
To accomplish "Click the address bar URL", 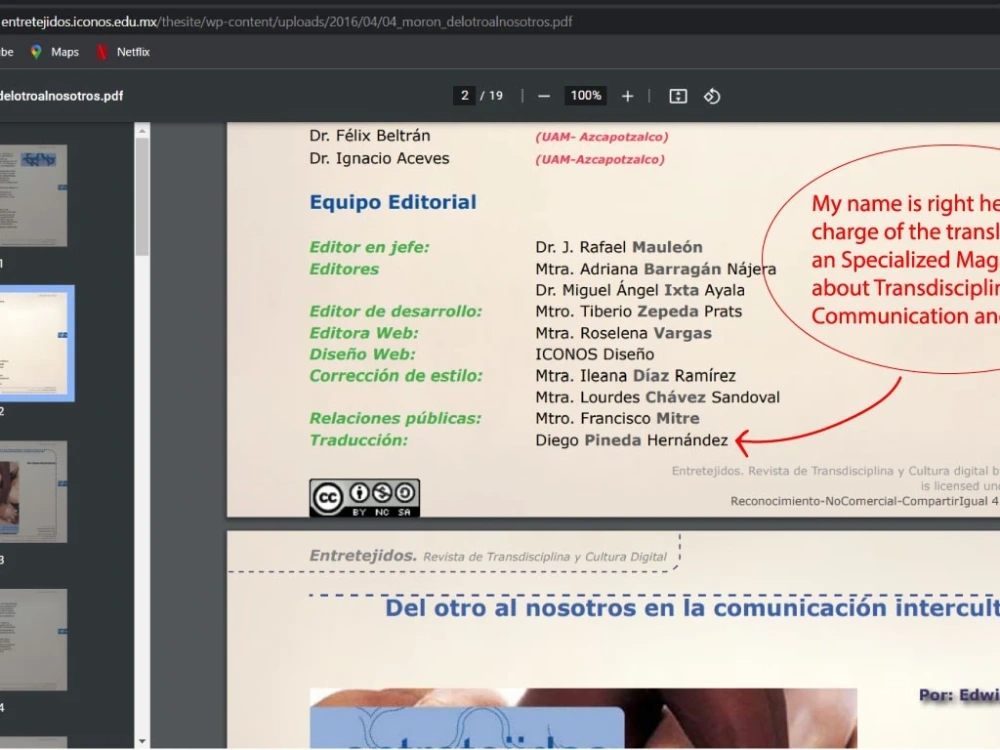I will [x=287, y=22].
